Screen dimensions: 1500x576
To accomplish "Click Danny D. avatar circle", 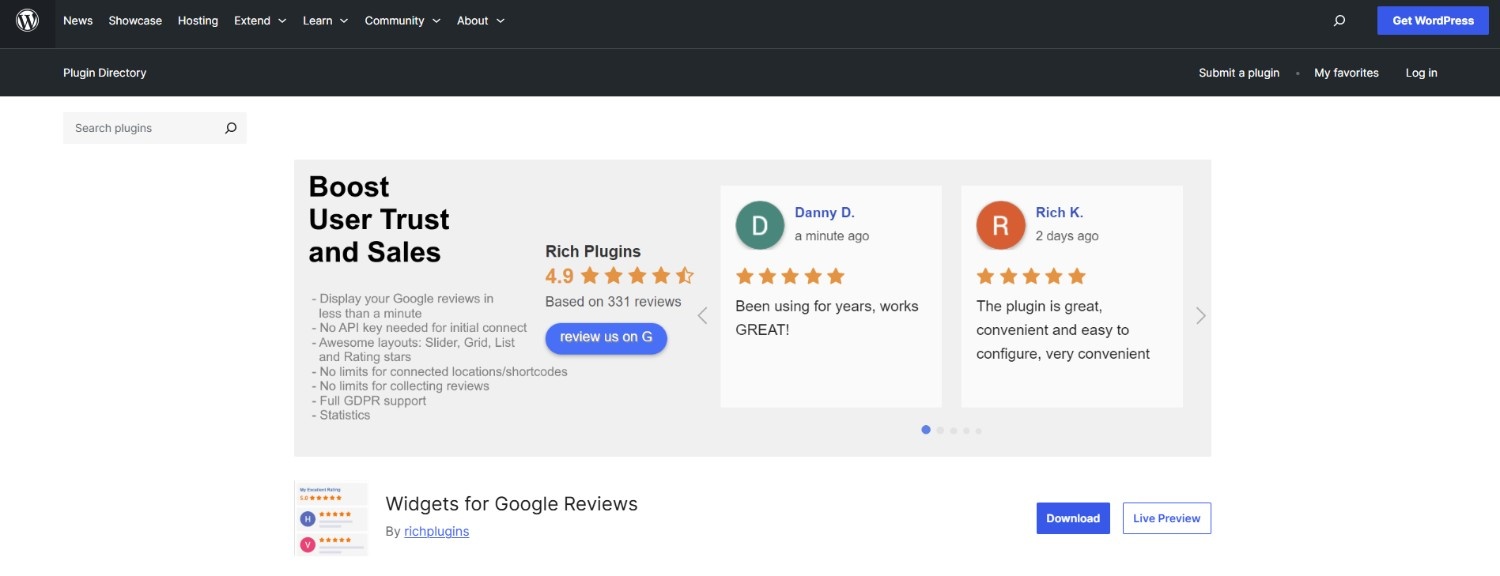I will tap(760, 225).
